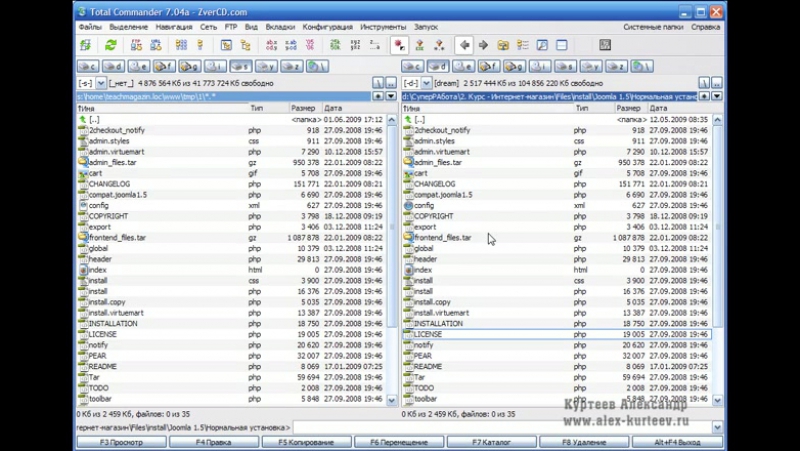Click frontend_files.tar archive icon in right panel
Image resolution: width=800 pixels, height=451 pixels.
(x=408, y=237)
